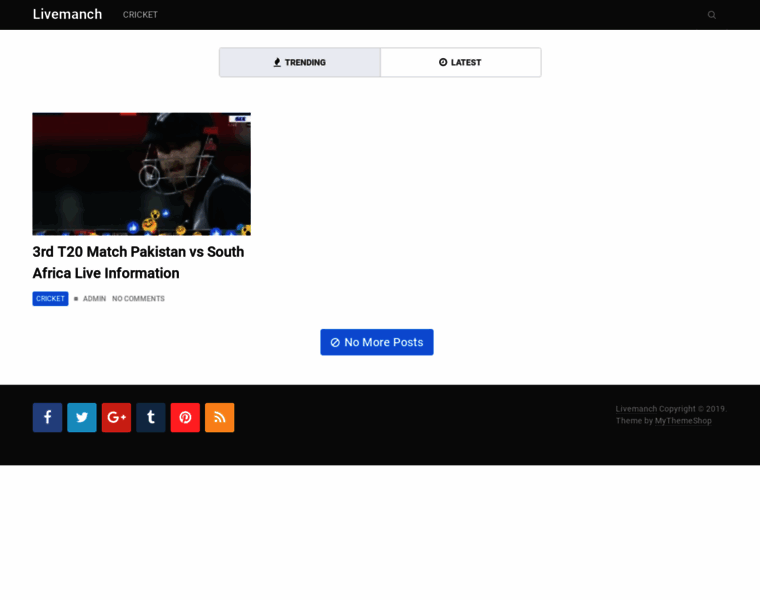Switch to the Trending tab
Viewport: 760px width, 600px height.
(x=300, y=62)
